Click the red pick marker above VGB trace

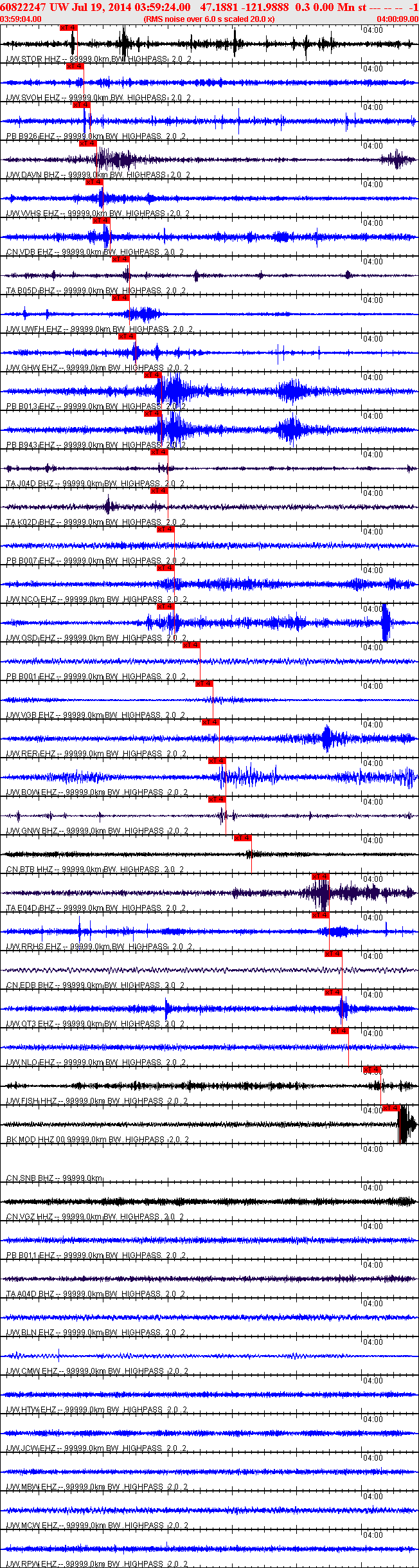pos(204,684)
